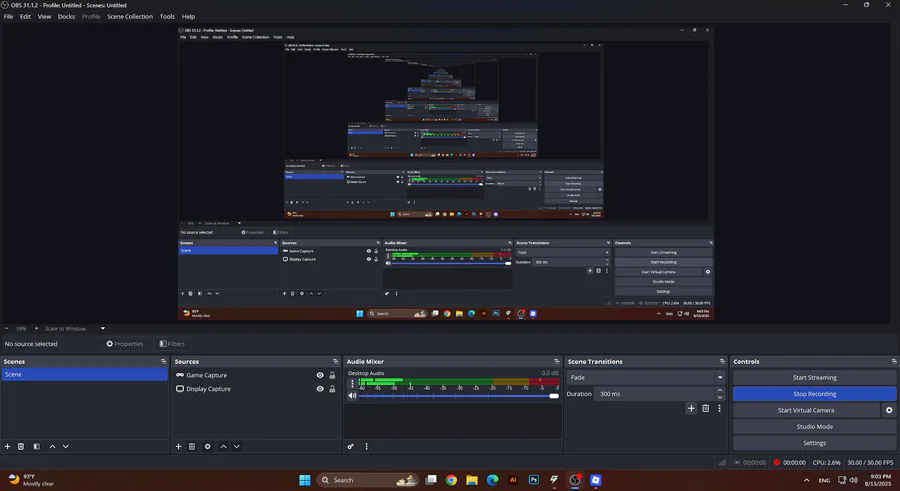Toggle lock on Display Capture source
This screenshot has height=491, width=900.
click(332, 389)
